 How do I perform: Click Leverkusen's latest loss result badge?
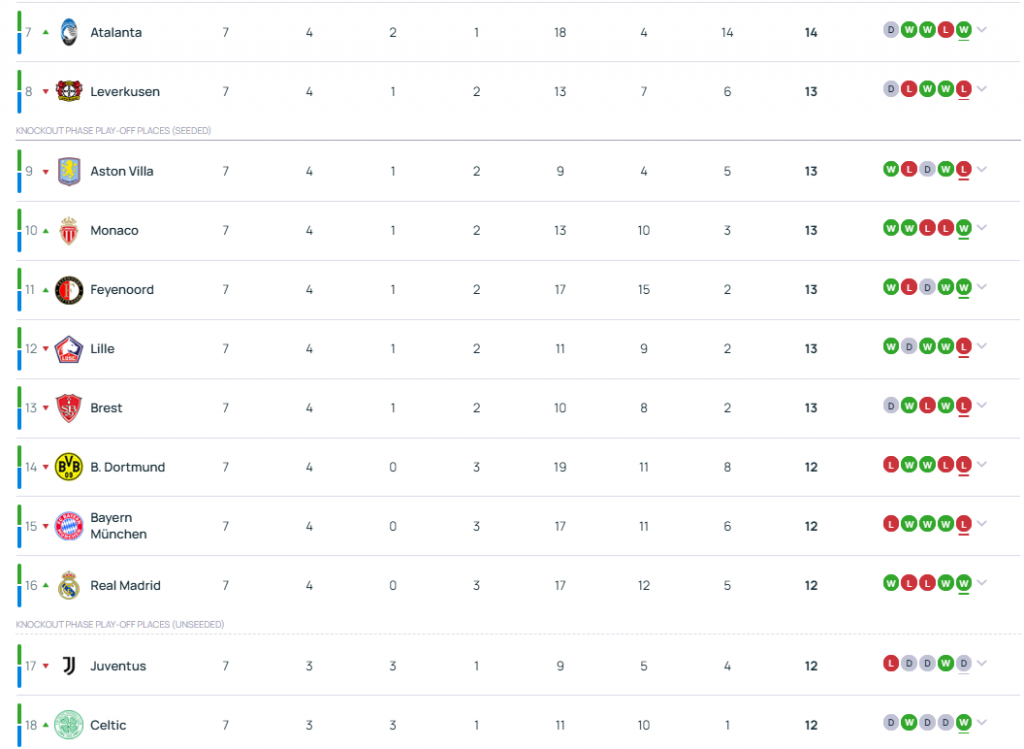click(963, 89)
